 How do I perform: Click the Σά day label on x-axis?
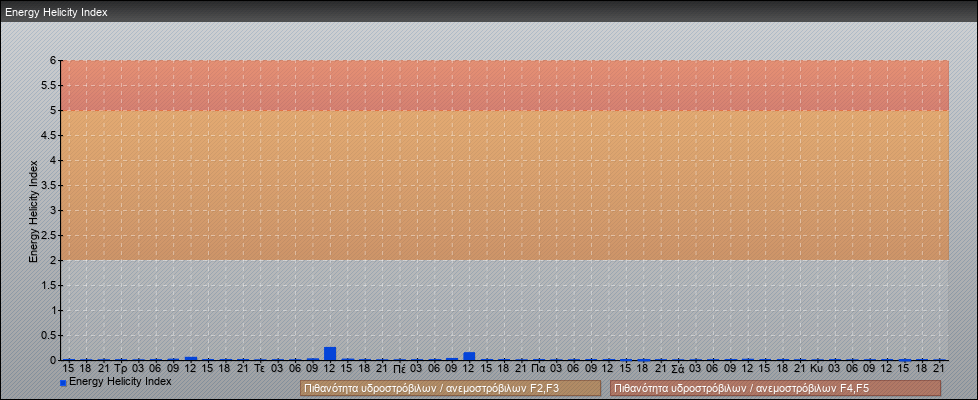click(677, 369)
